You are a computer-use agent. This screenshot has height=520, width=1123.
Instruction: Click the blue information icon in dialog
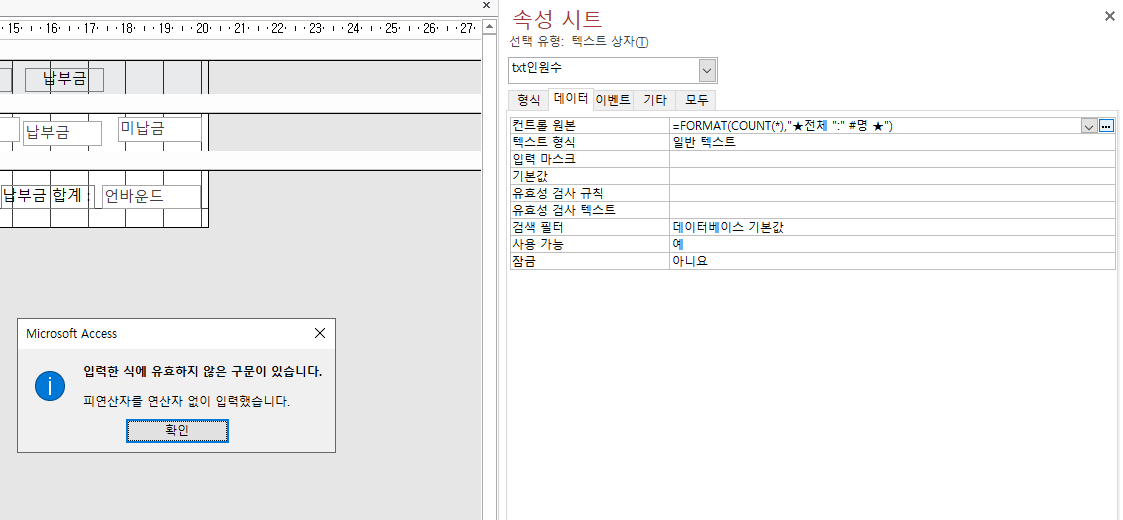click(x=50, y=385)
